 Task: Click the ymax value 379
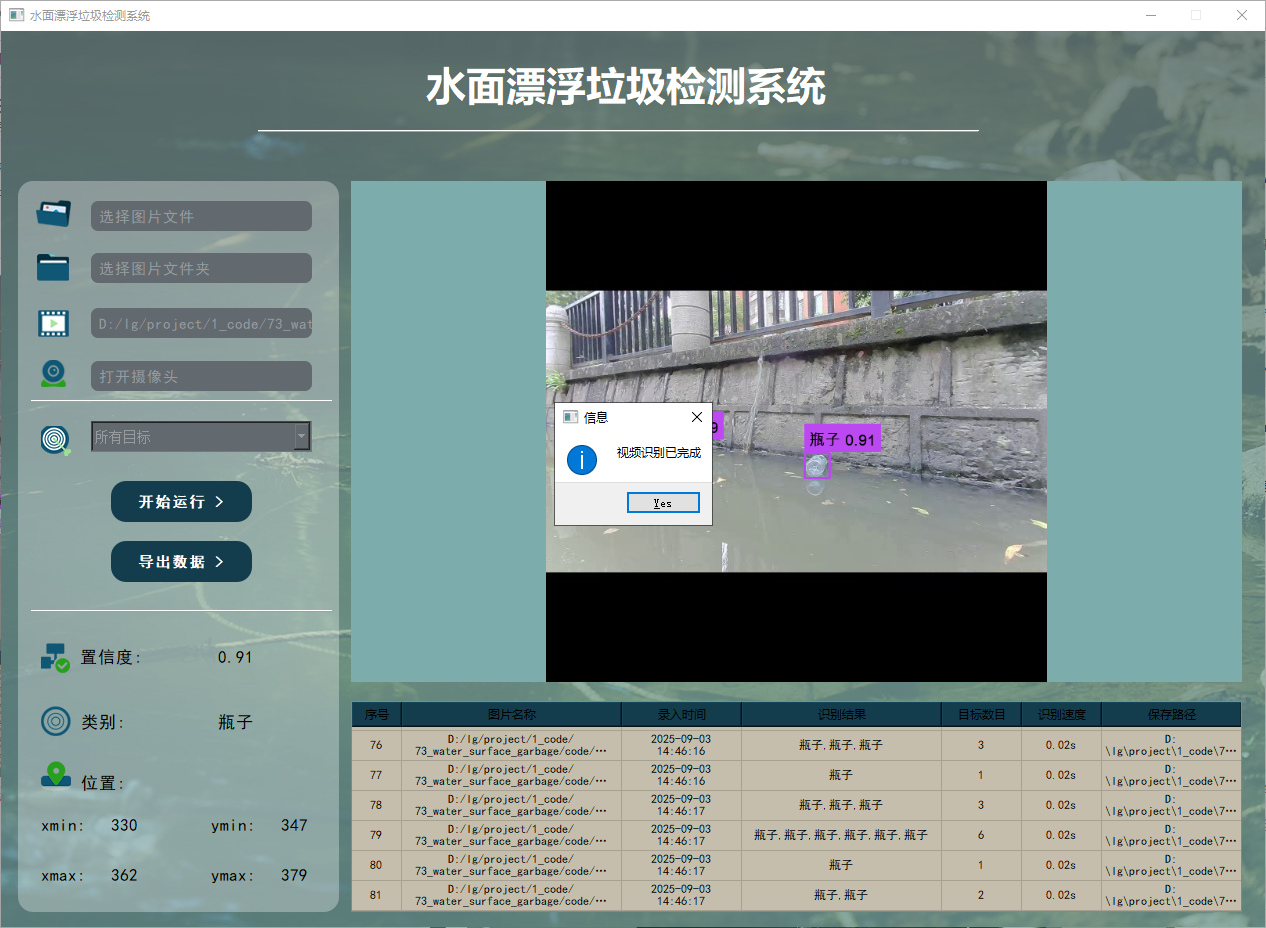click(294, 875)
